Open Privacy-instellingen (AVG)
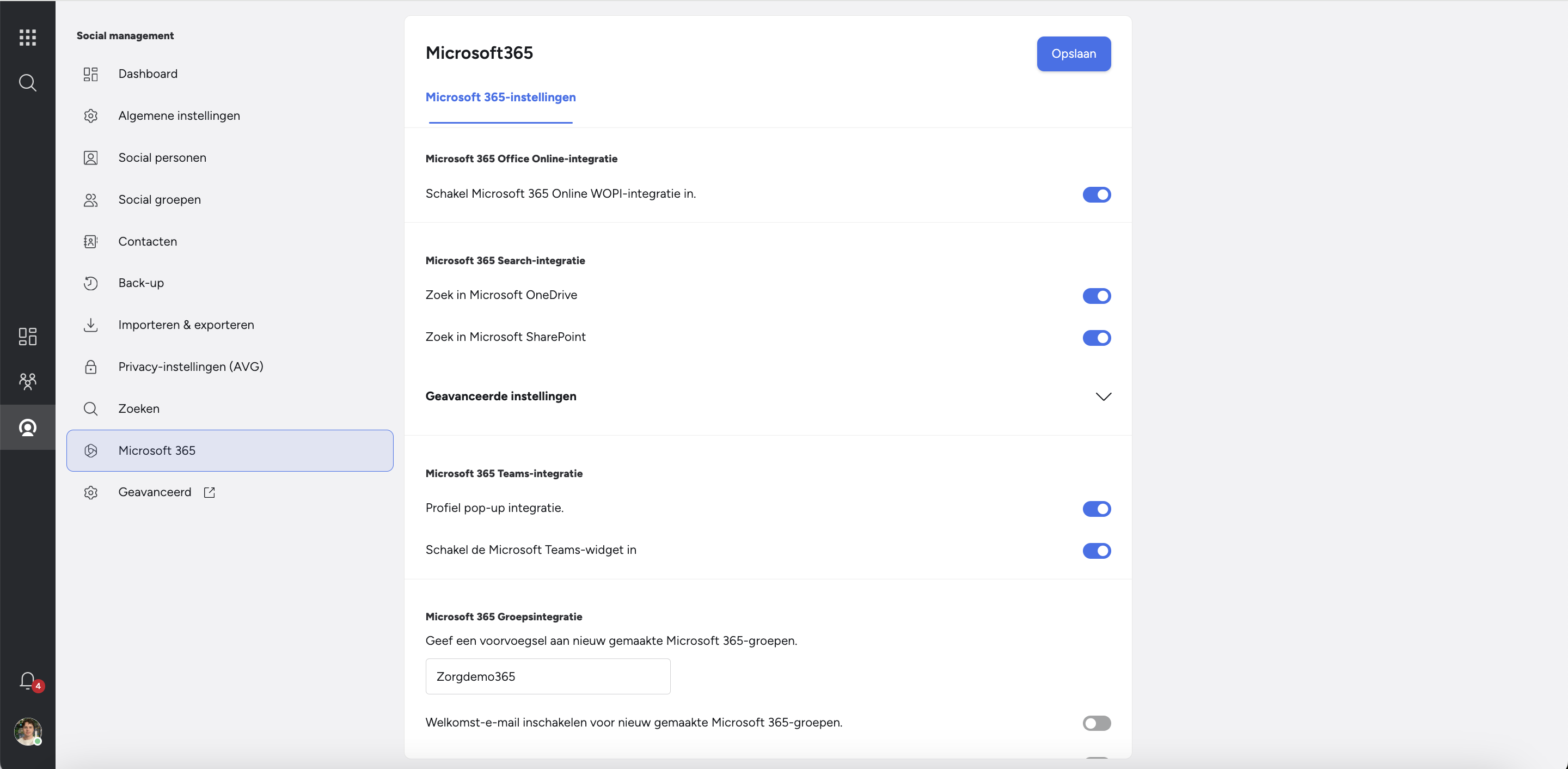Image resolution: width=1568 pixels, height=769 pixels. 229,367
